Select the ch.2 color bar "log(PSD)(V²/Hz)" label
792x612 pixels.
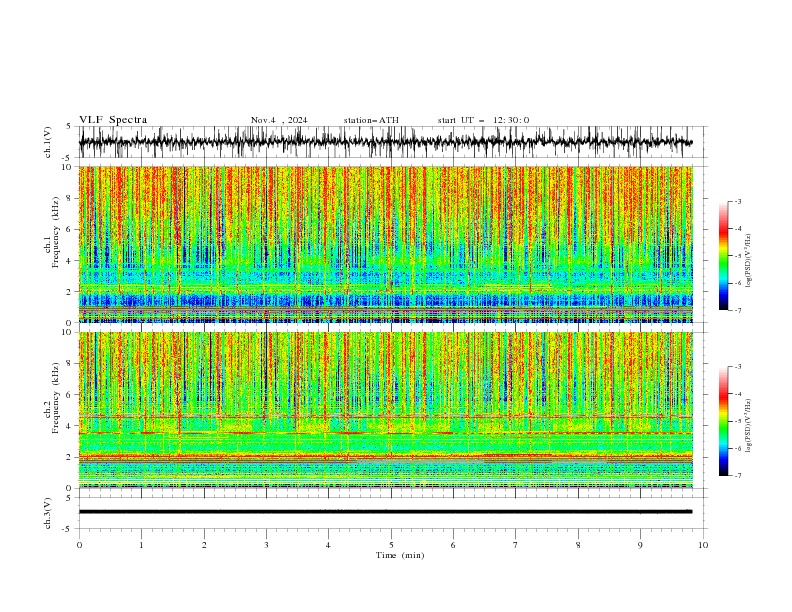(x=748, y=426)
